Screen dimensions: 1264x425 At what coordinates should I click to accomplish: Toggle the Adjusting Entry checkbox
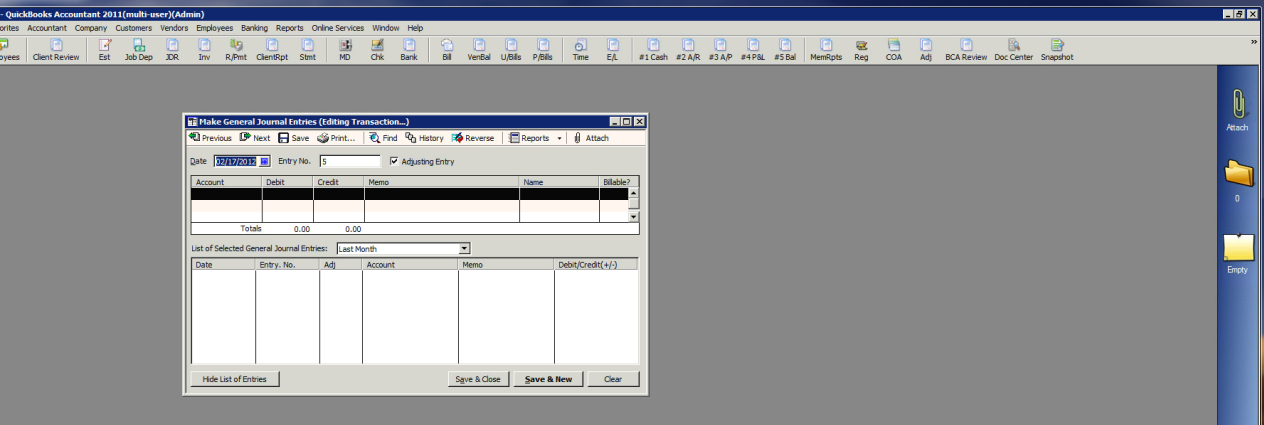pos(394,161)
